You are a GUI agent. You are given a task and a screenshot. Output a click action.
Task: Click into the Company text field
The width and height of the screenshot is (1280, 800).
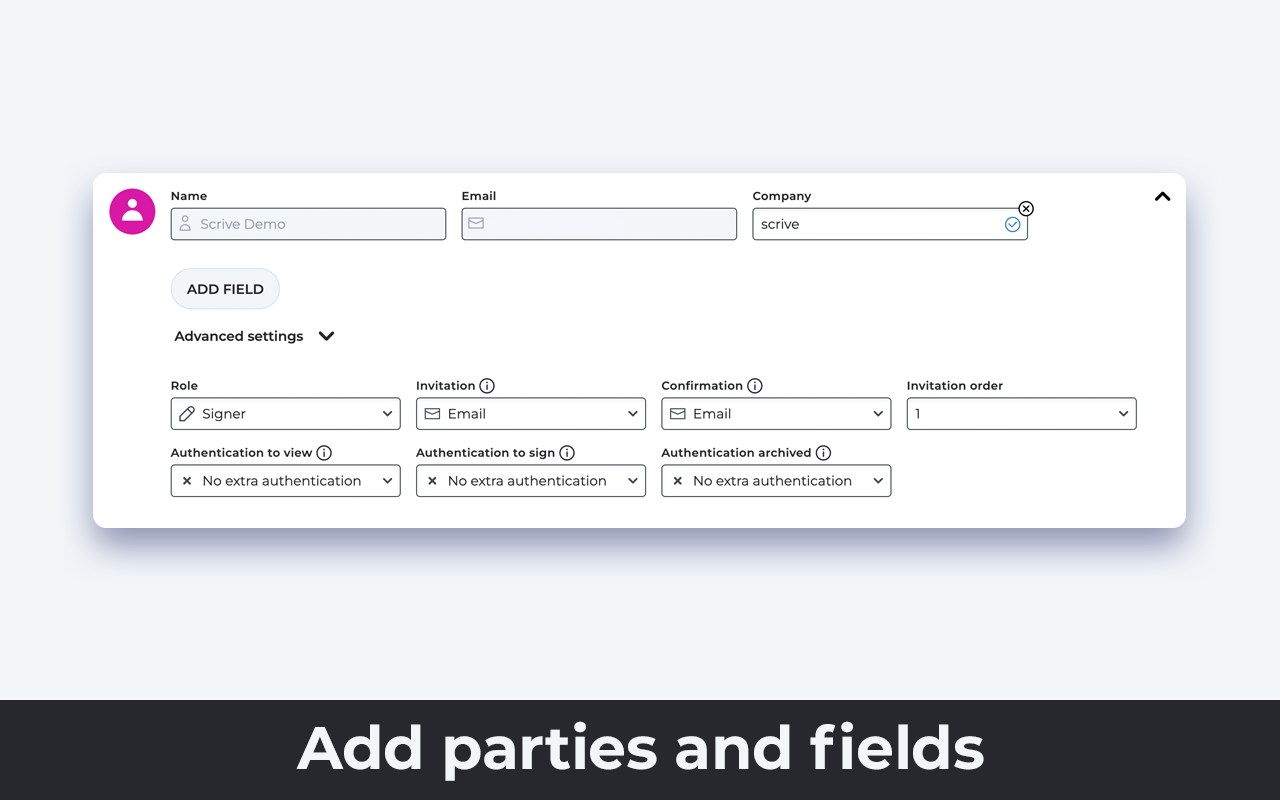click(x=875, y=225)
